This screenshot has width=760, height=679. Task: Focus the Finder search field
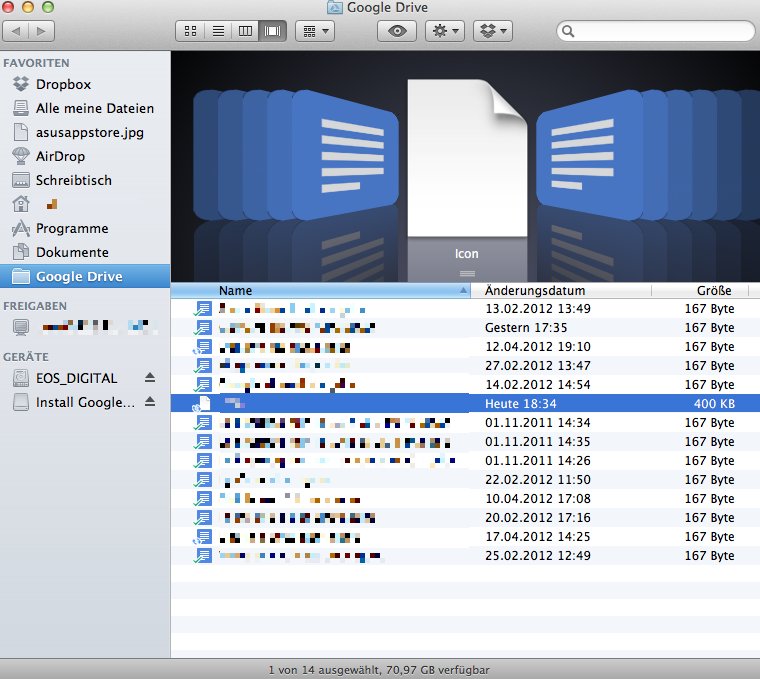(x=656, y=32)
